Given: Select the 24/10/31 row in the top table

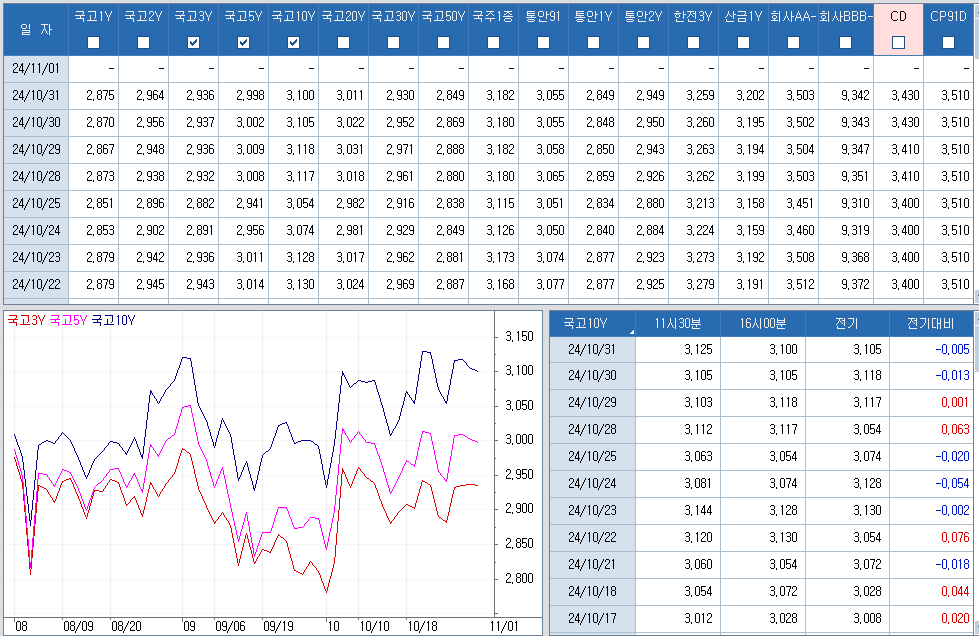Looking at the screenshot, I should coord(35,95).
